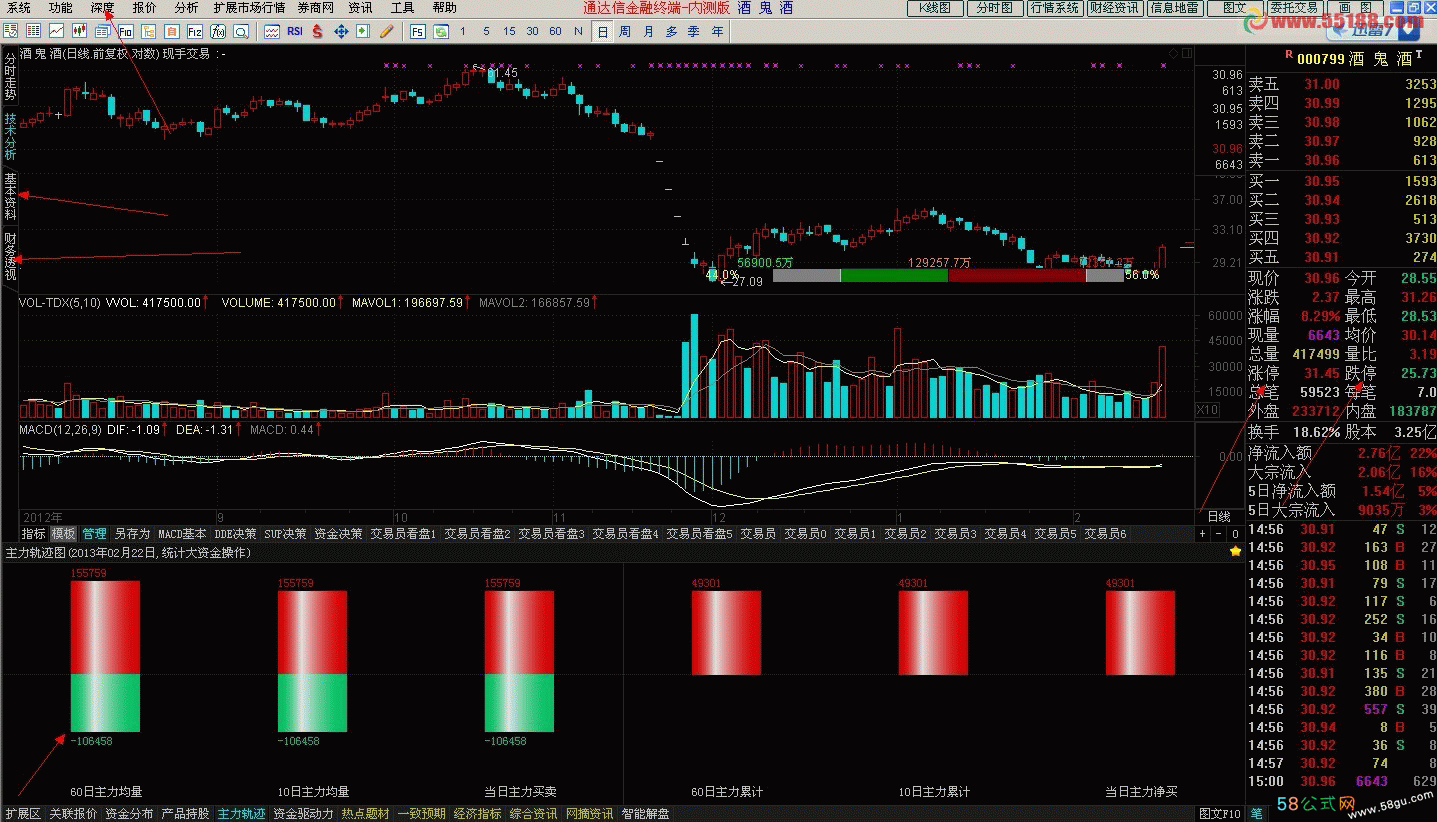The image size is (1437, 822).
Task: Click the F10 toolbar icon
Action: (126, 31)
